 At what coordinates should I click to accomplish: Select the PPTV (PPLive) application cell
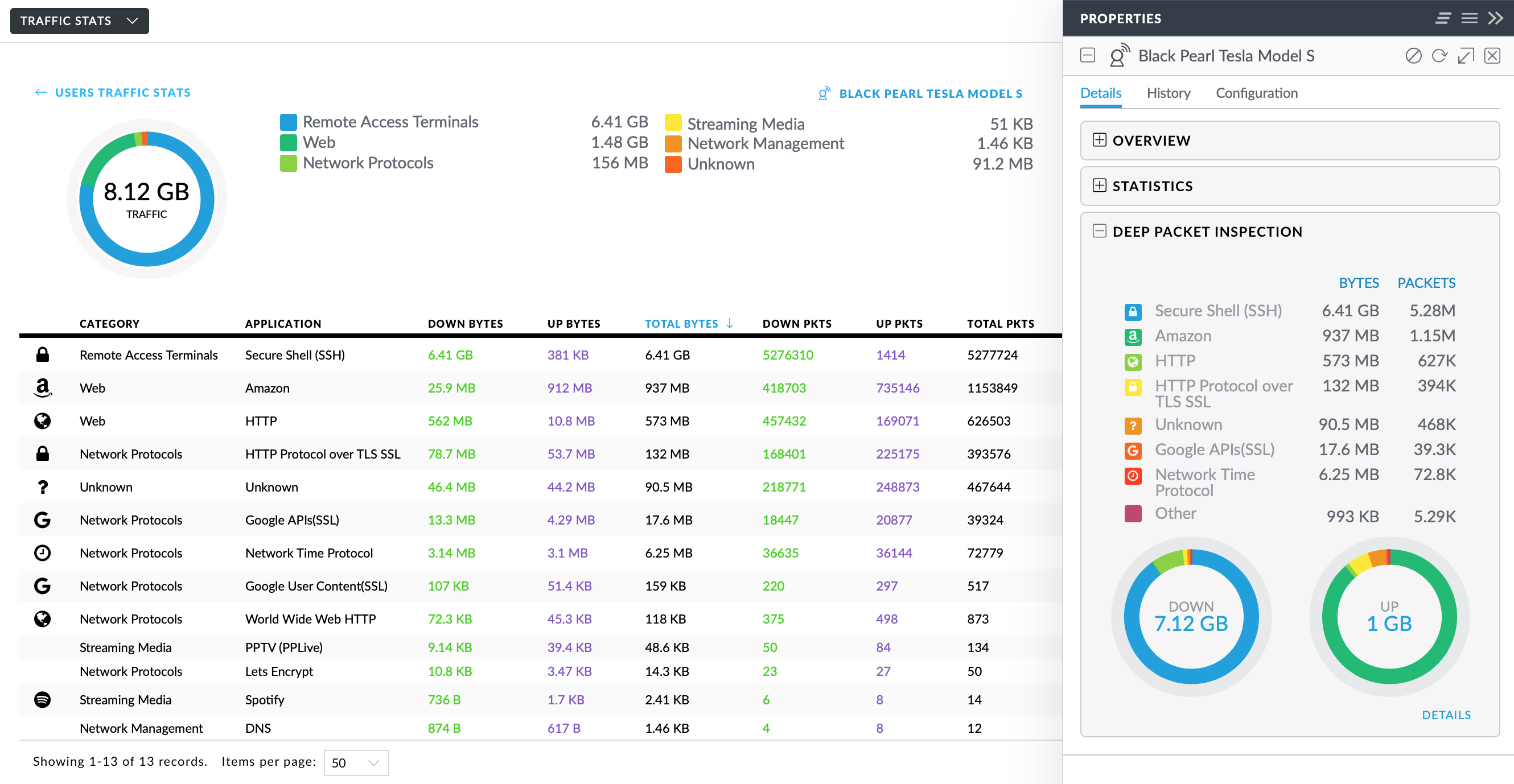pos(284,647)
